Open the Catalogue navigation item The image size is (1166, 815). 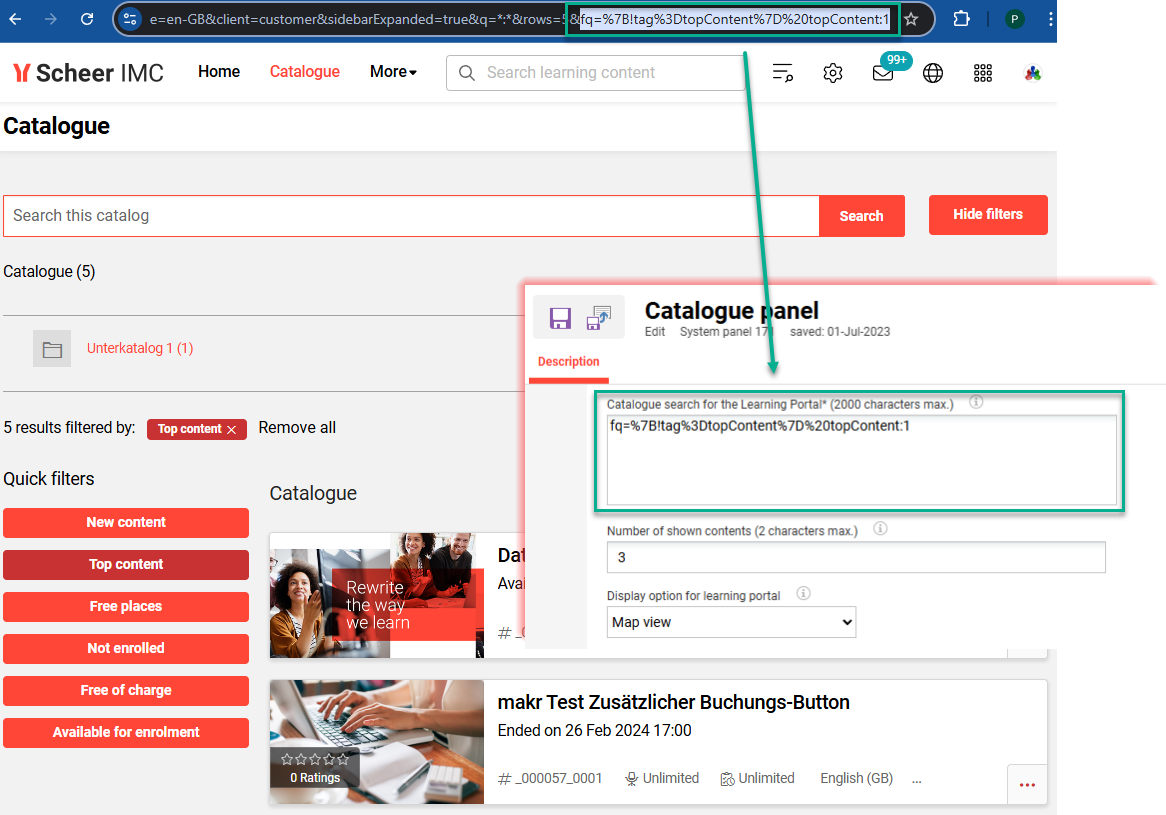pyautogui.click(x=304, y=72)
